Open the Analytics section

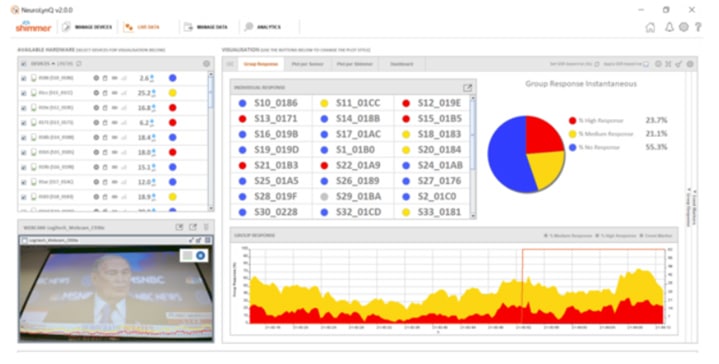coord(263,27)
